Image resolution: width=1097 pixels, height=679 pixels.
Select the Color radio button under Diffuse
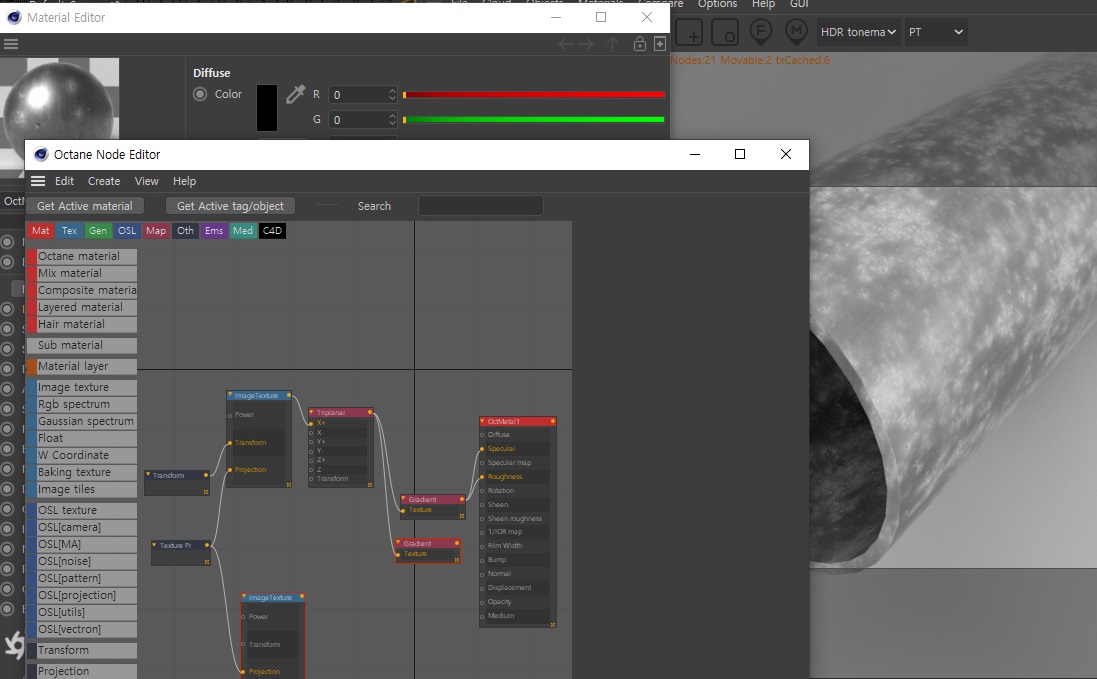click(200, 94)
